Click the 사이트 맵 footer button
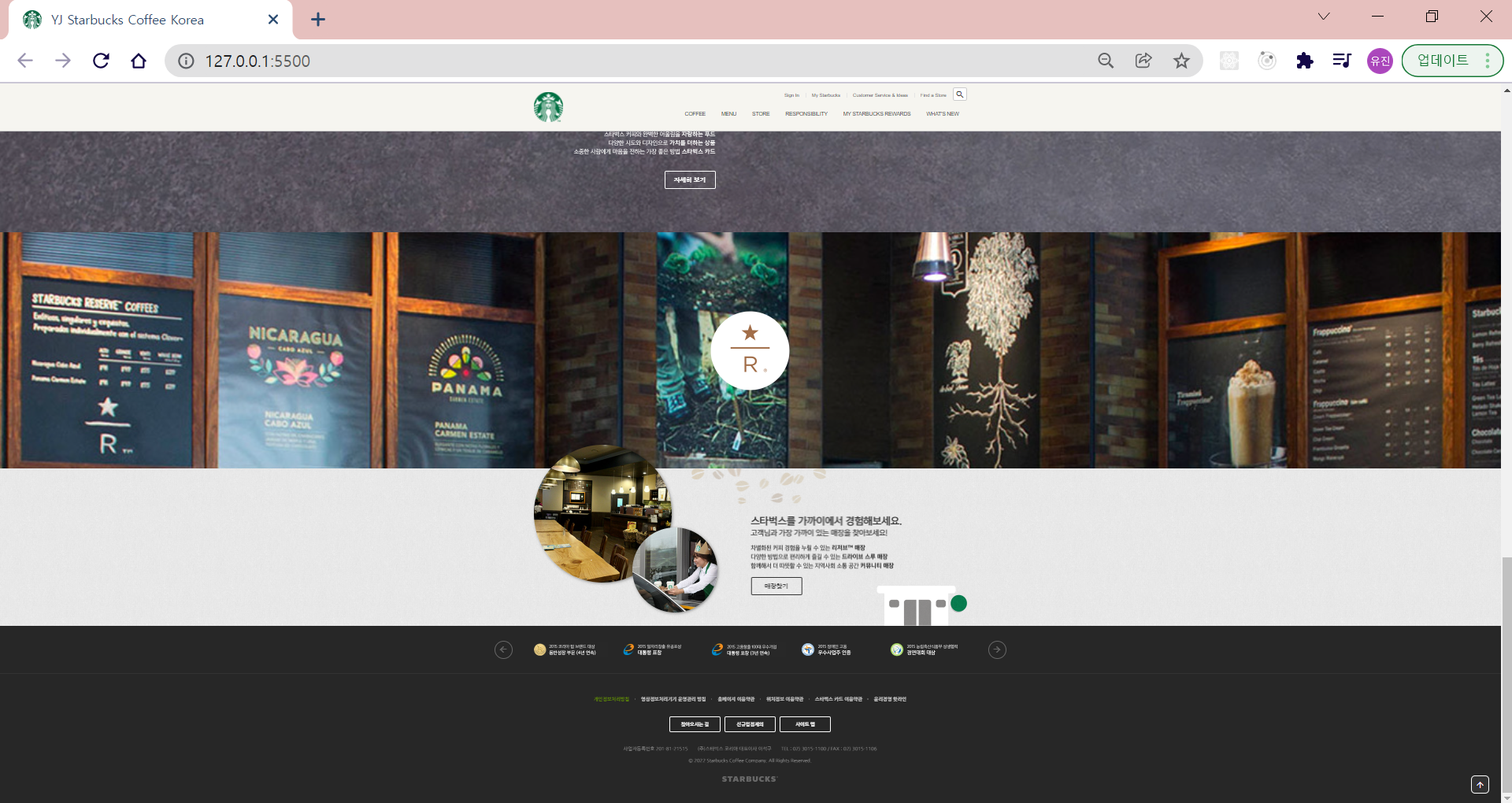This screenshot has width=1512, height=803. point(805,724)
